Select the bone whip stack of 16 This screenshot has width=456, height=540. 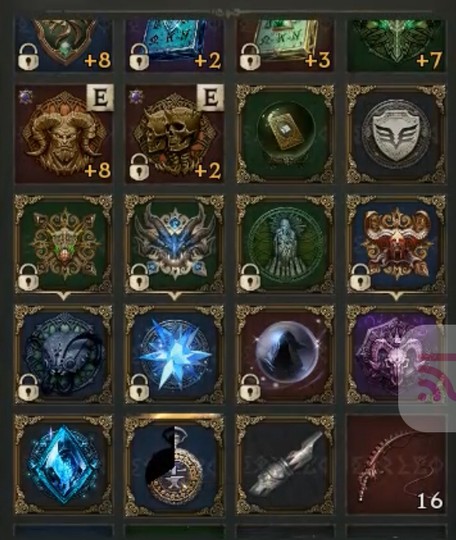click(396, 465)
